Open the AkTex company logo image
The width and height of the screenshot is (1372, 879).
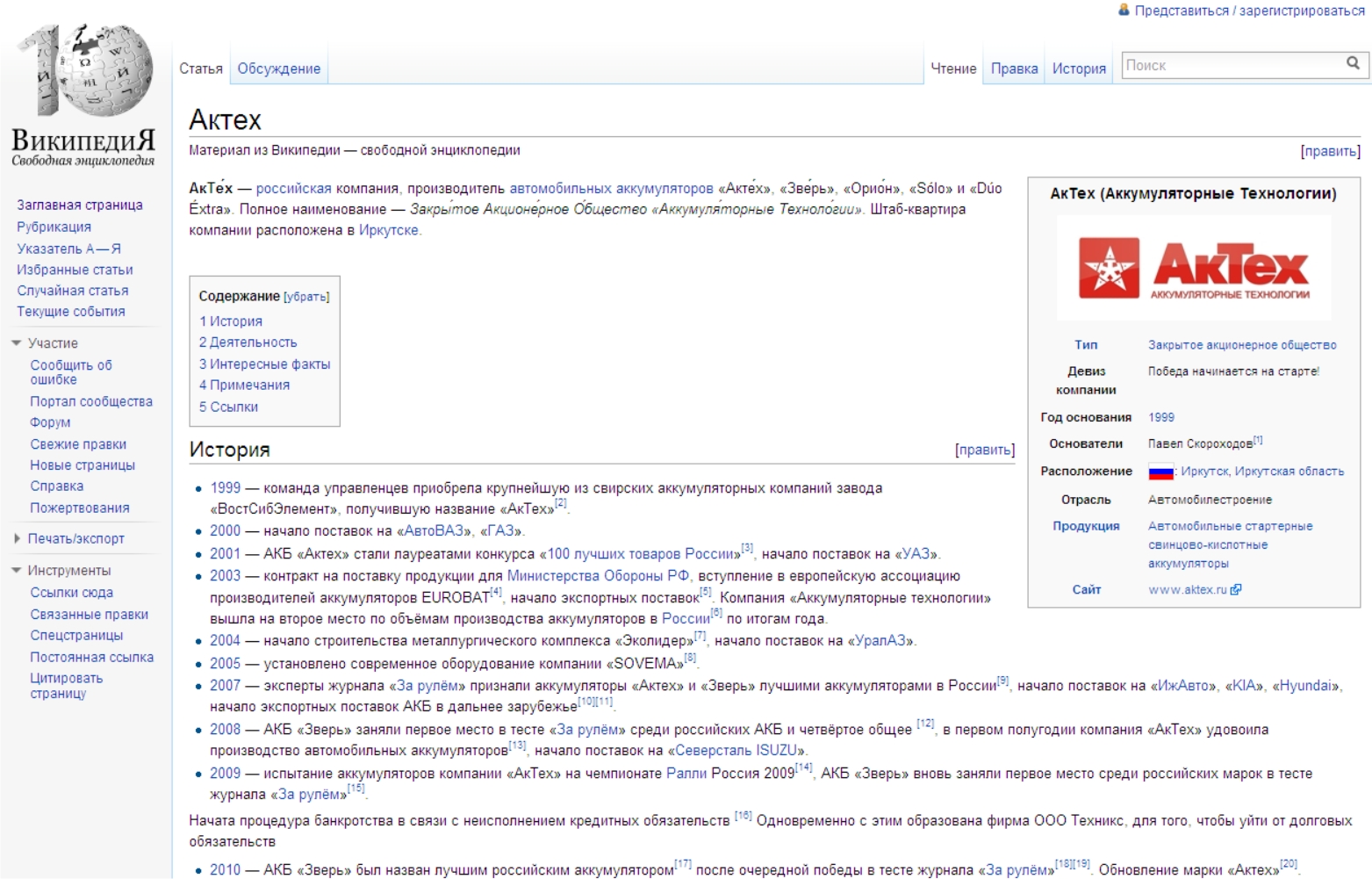[x=1194, y=268]
